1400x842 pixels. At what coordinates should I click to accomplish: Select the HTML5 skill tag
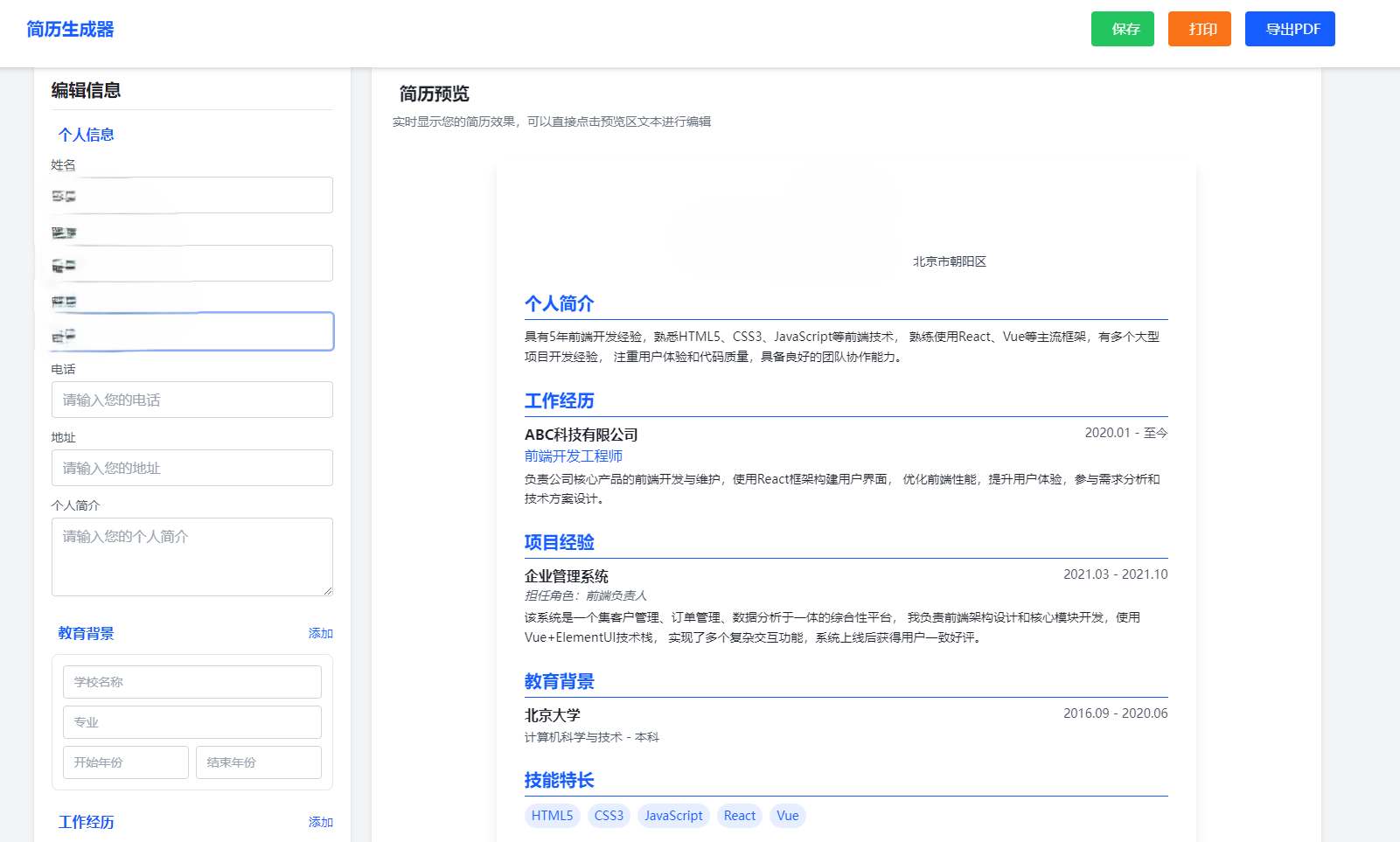pyautogui.click(x=553, y=816)
